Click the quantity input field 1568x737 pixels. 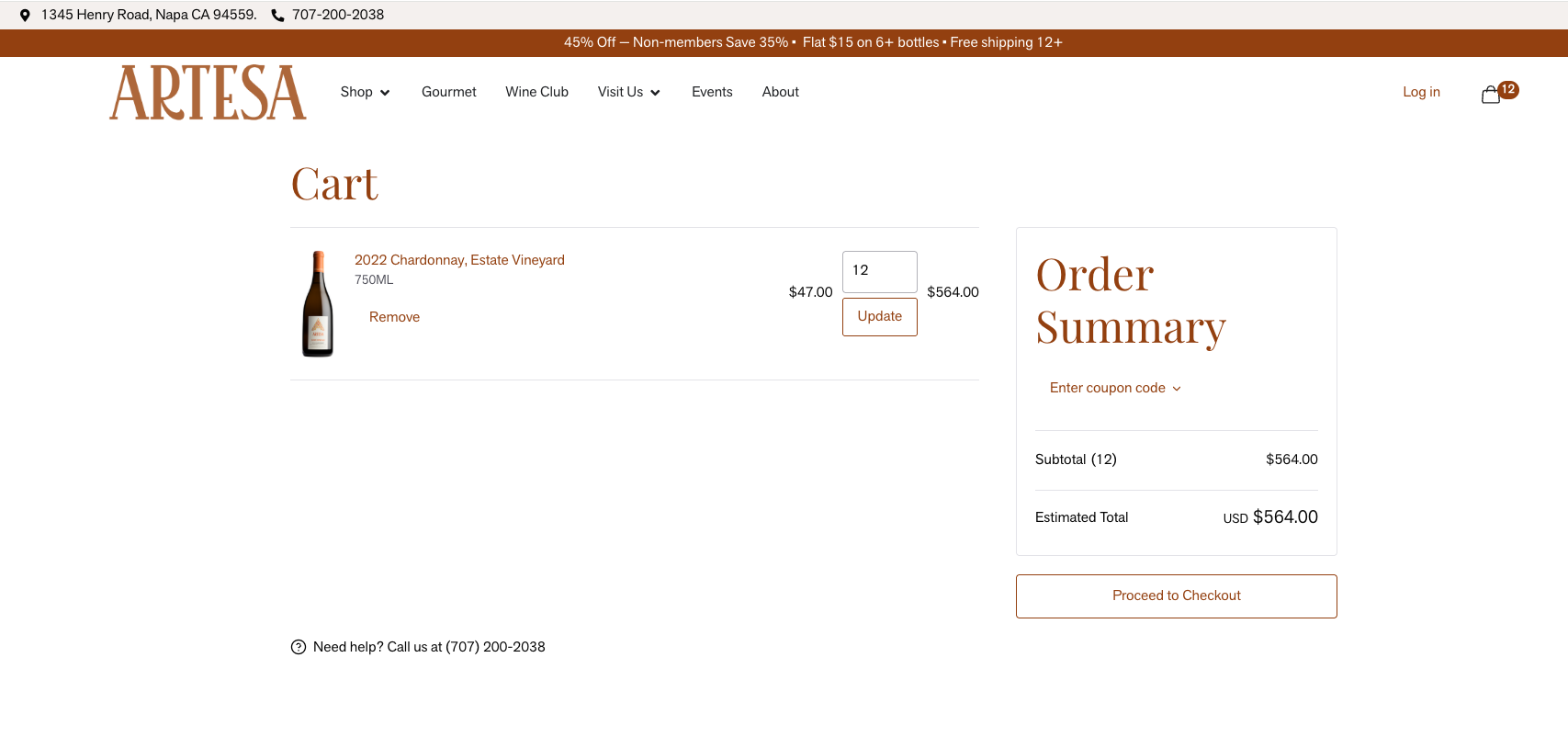[879, 271]
